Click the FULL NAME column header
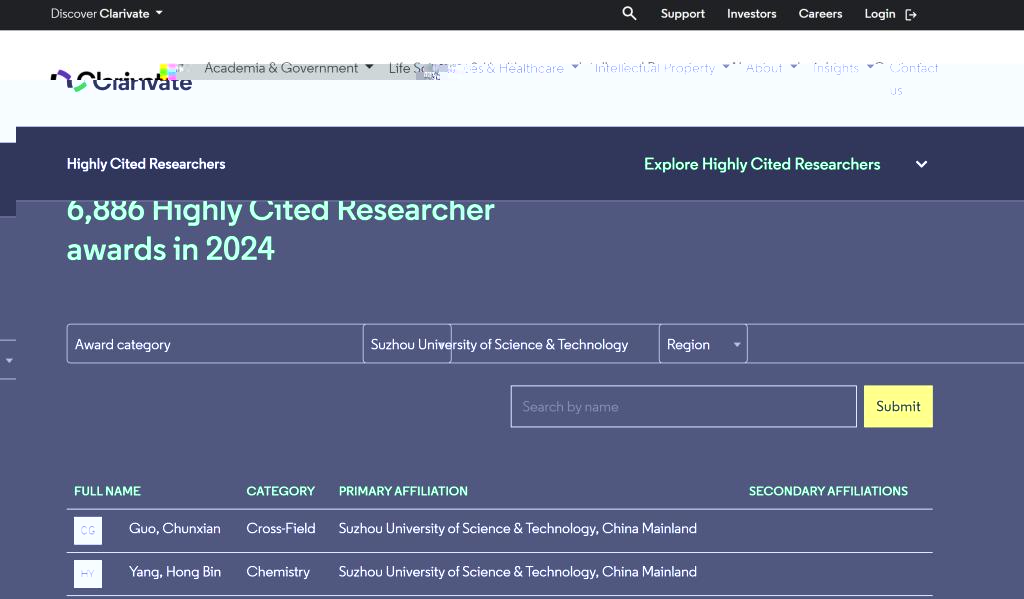The height and width of the screenshot is (599, 1024). (x=107, y=491)
